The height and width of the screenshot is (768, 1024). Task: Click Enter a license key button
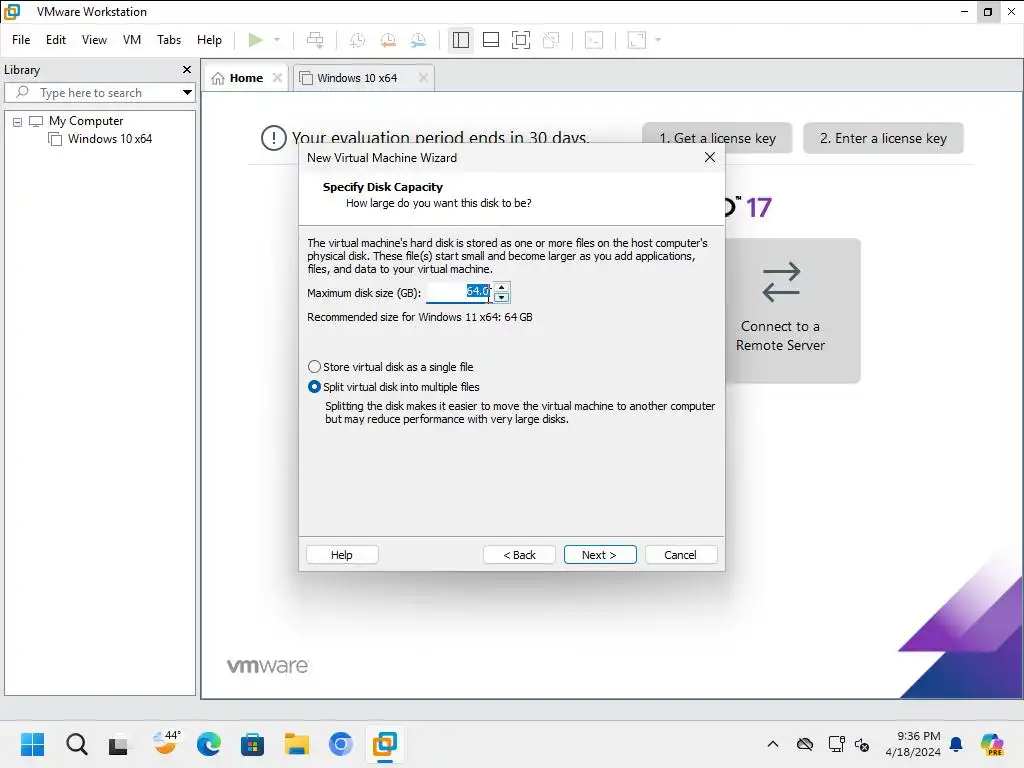(x=883, y=138)
